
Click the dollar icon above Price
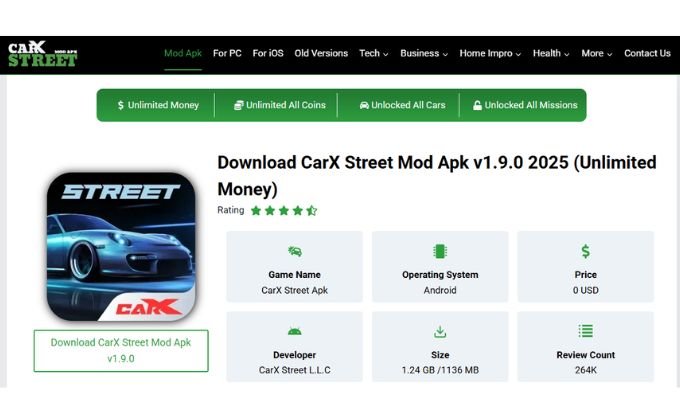tap(586, 252)
